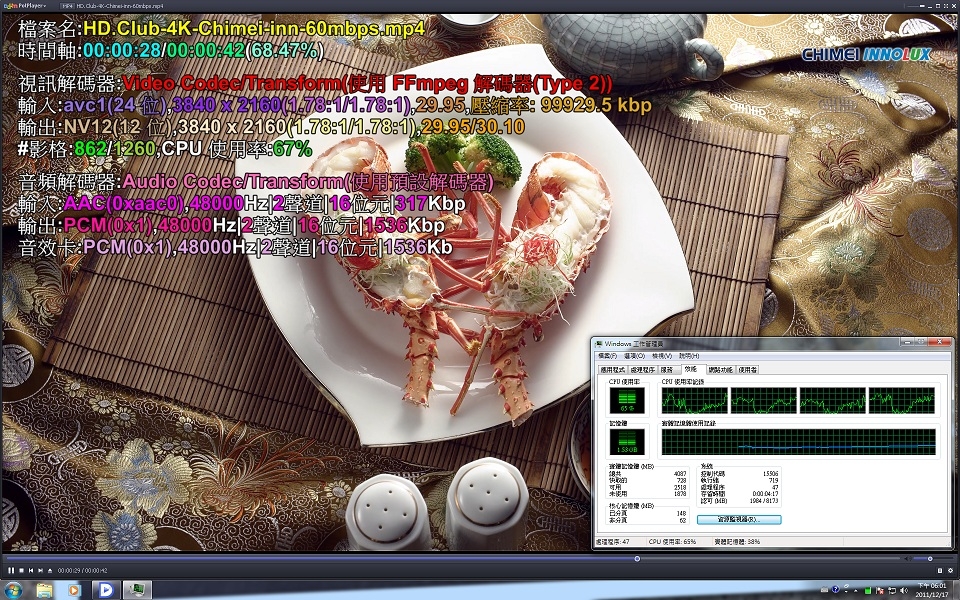Click the play control in PotPlayer's bottom bar
Viewport: 960px width, 600px height.
pyautogui.click(x=11, y=570)
